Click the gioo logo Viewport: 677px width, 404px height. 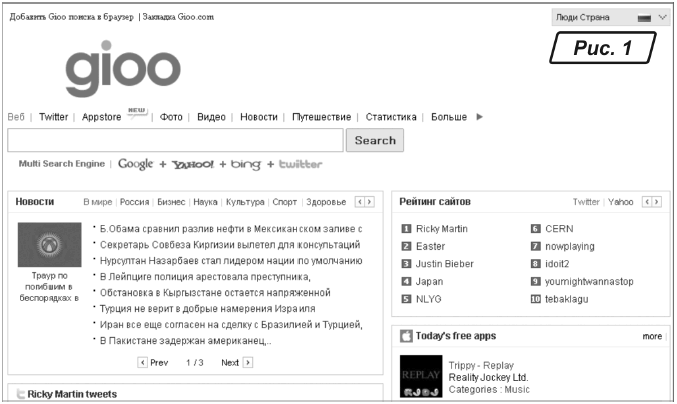pos(122,69)
